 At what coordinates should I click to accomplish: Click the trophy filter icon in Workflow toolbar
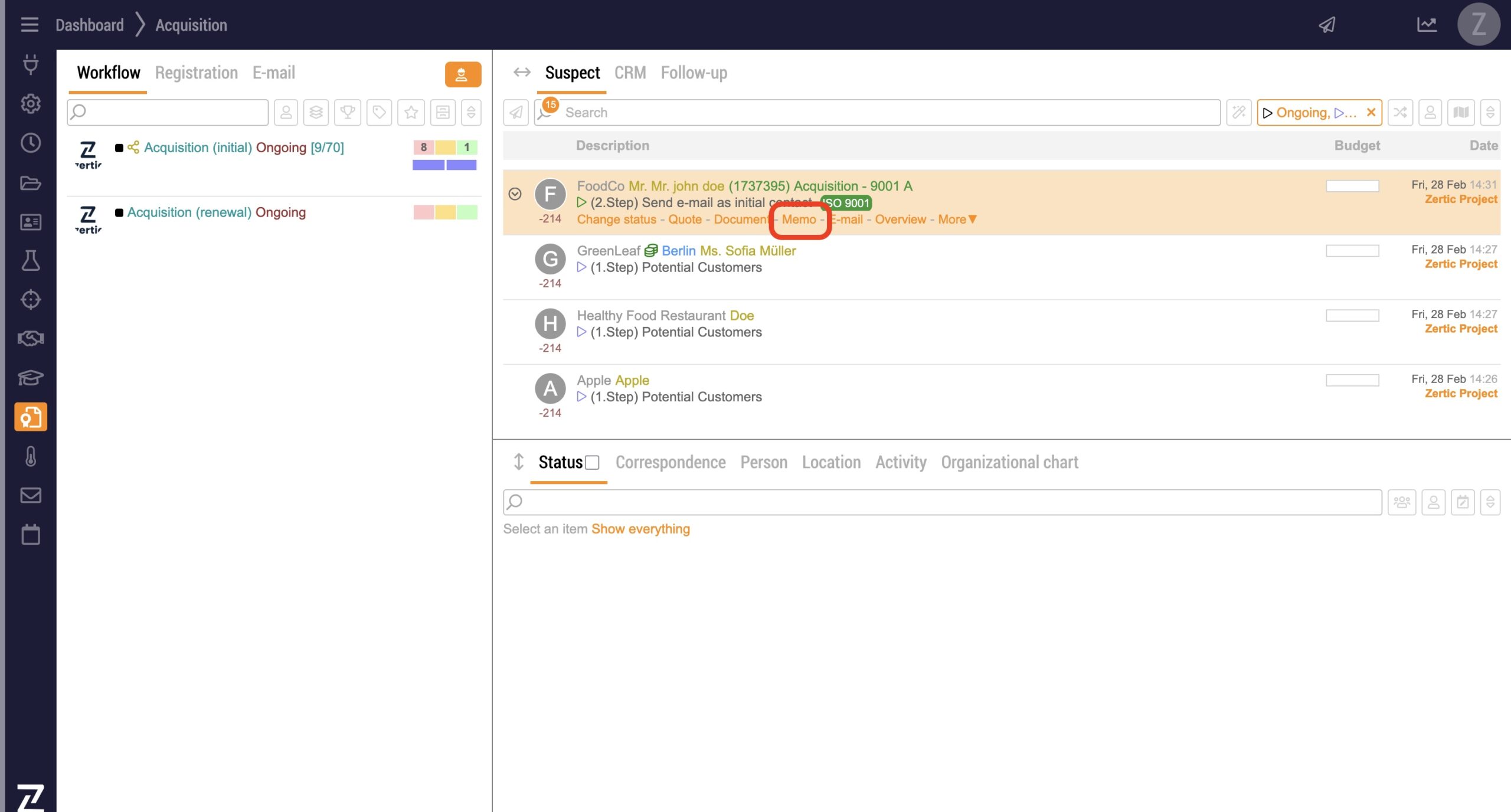point(348,112)
